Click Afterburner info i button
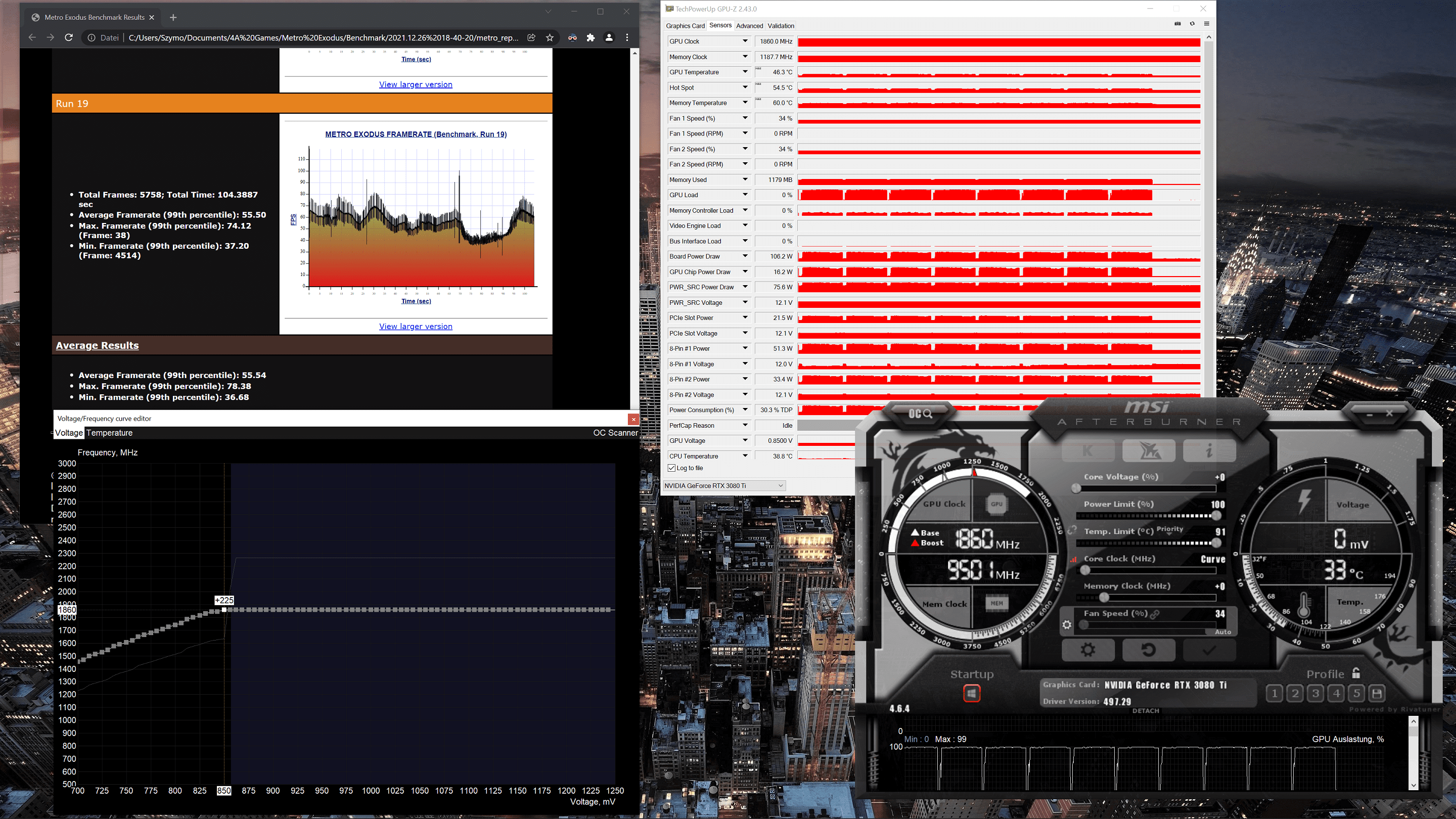 click(x=1209, y=450)
